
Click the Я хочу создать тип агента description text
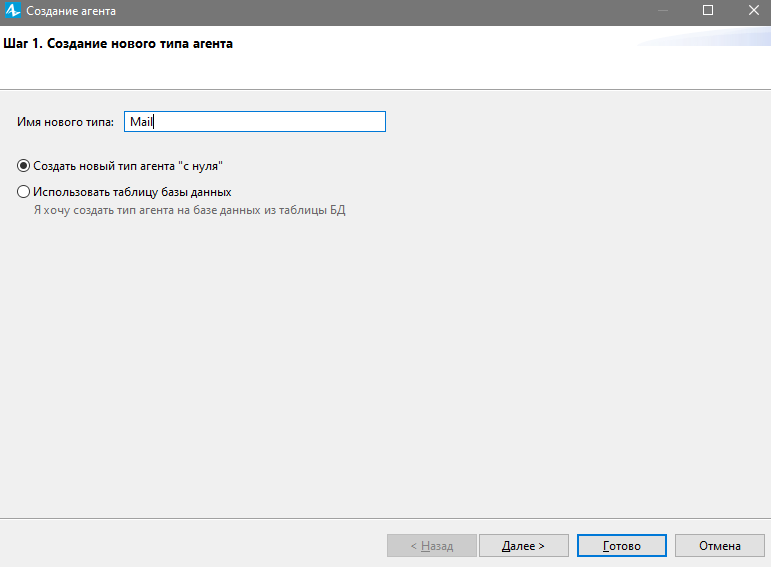point(189,210)
